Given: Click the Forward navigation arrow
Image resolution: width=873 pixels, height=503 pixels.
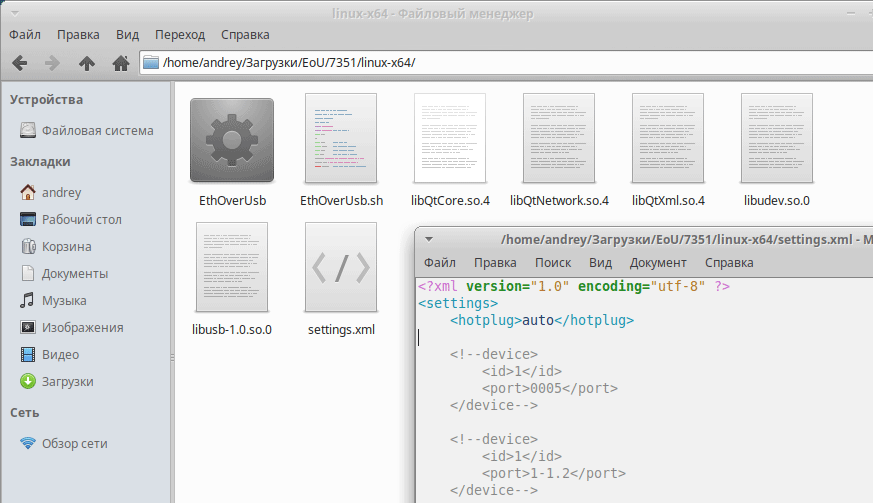Looking at the screenshot, I should coord(52,63).
